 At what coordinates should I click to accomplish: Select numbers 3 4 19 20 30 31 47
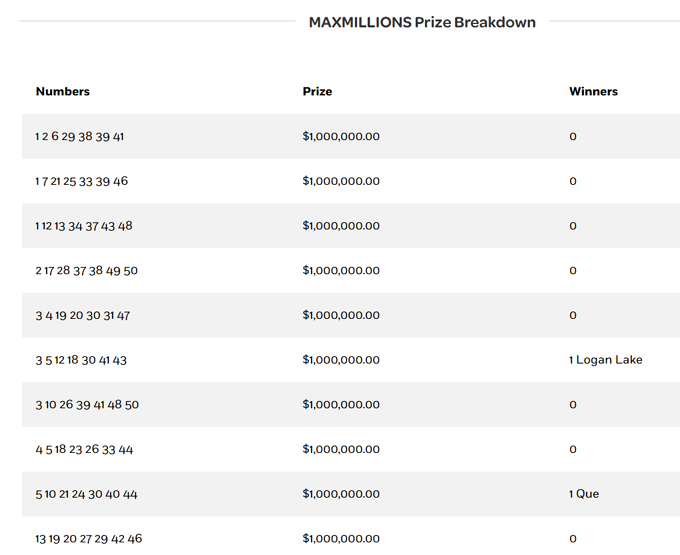click(x=83, y=315)
